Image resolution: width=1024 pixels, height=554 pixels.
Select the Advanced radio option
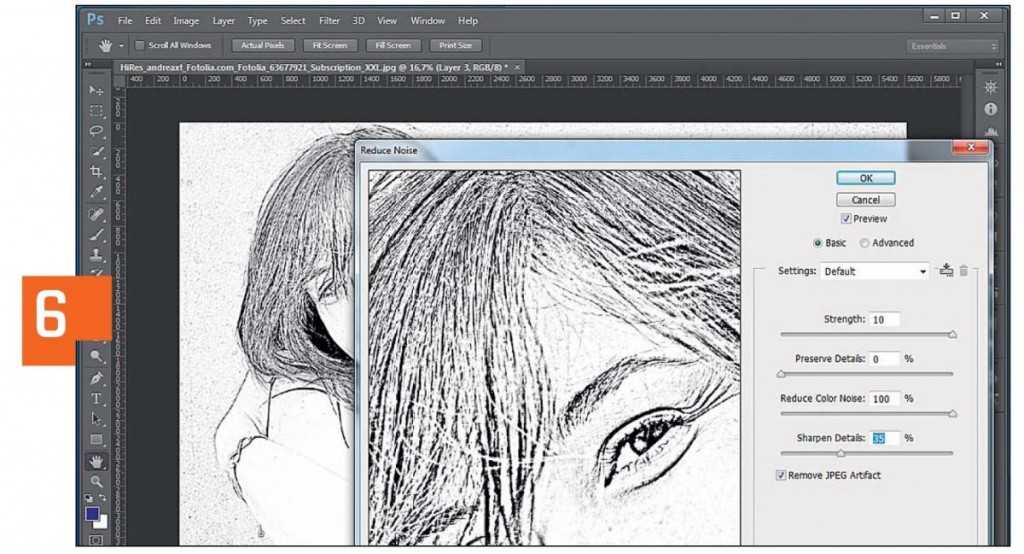864,243
